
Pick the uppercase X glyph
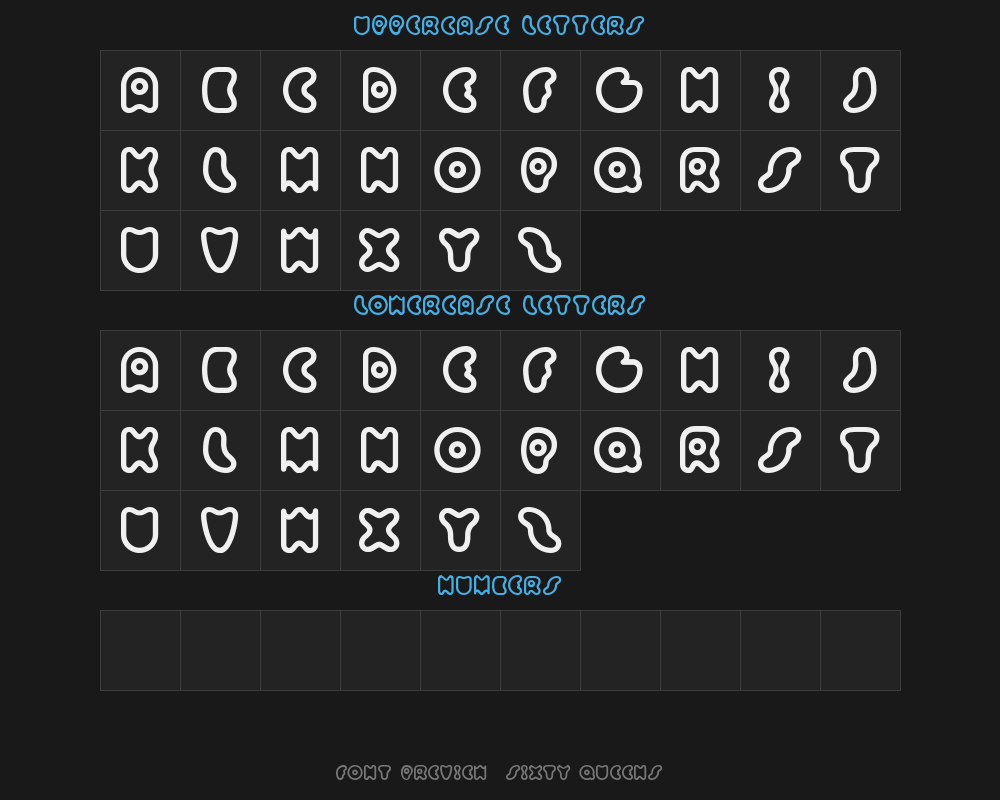click(x=381, y=251)
